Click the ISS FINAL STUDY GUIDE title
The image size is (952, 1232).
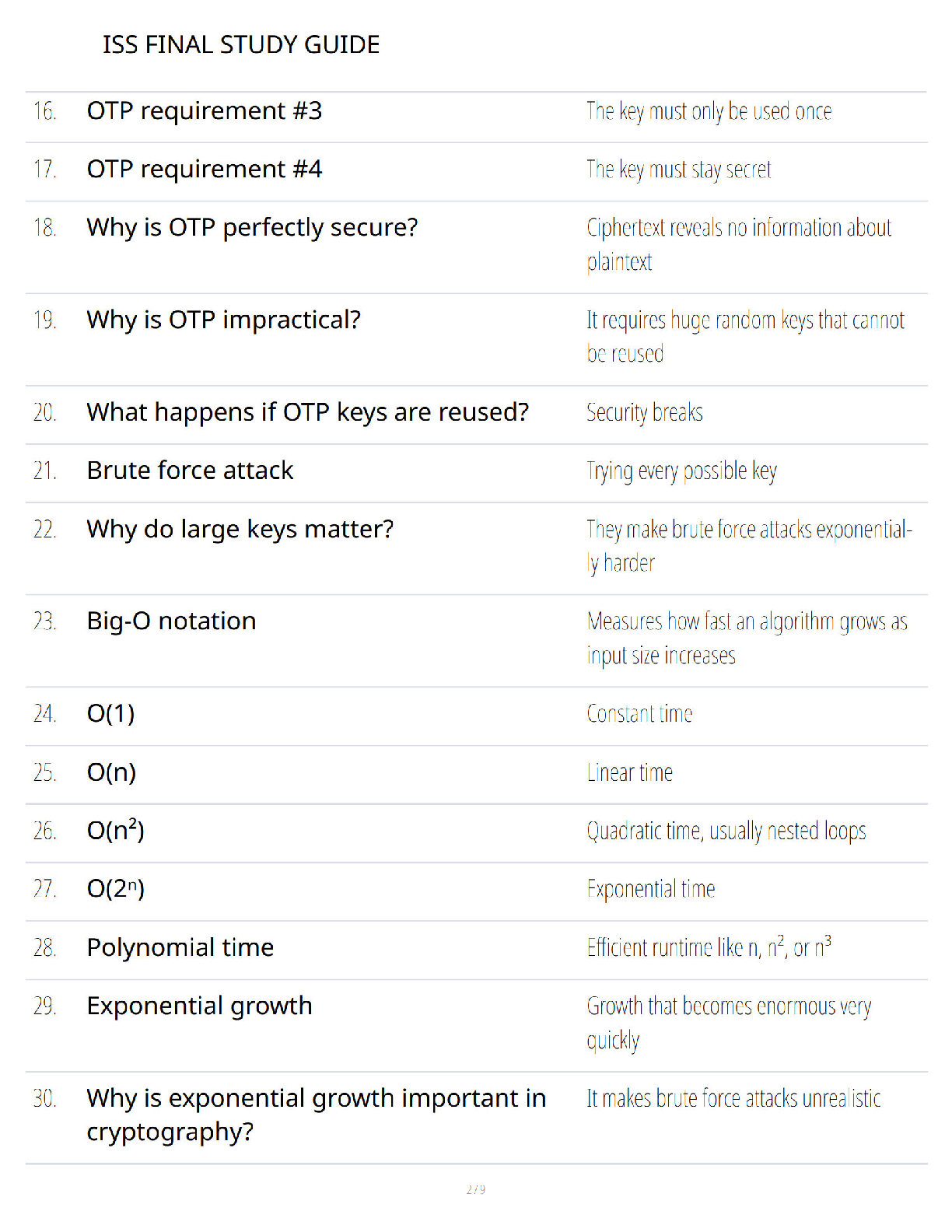point(241,44)
